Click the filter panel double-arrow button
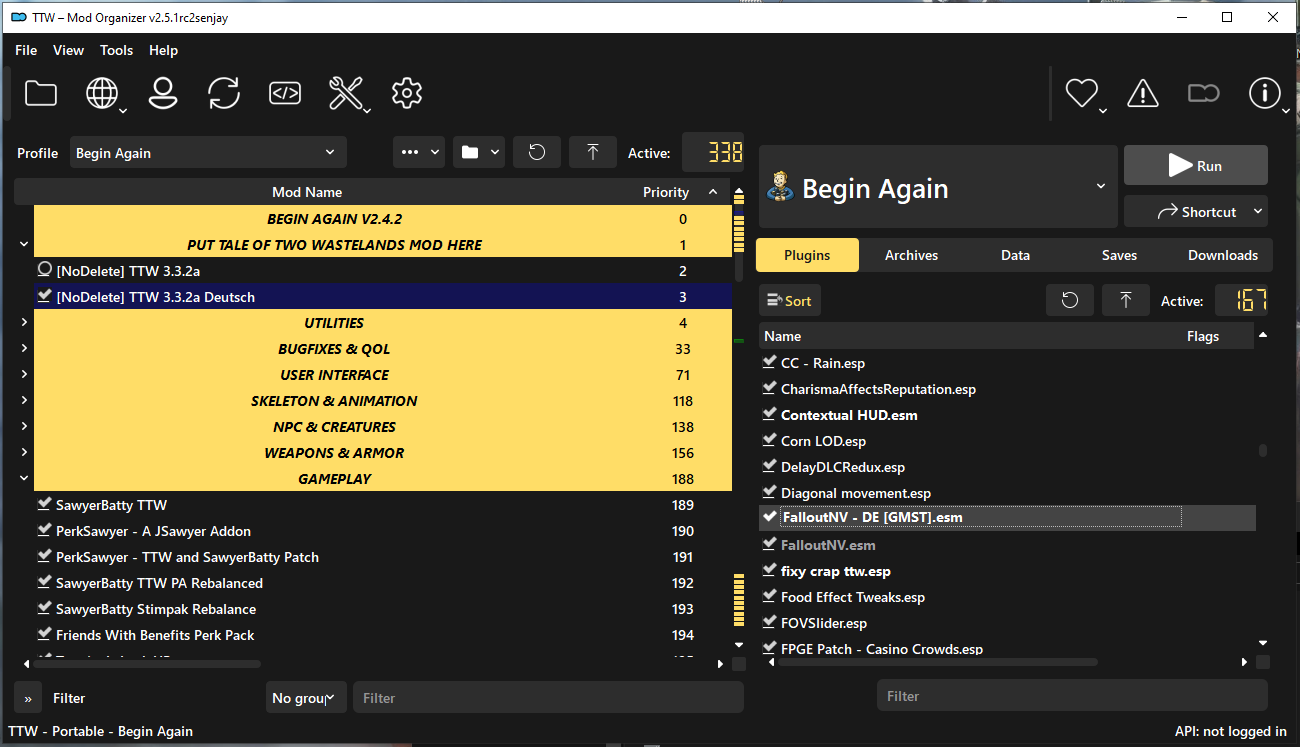 click(x=28, y=698)
